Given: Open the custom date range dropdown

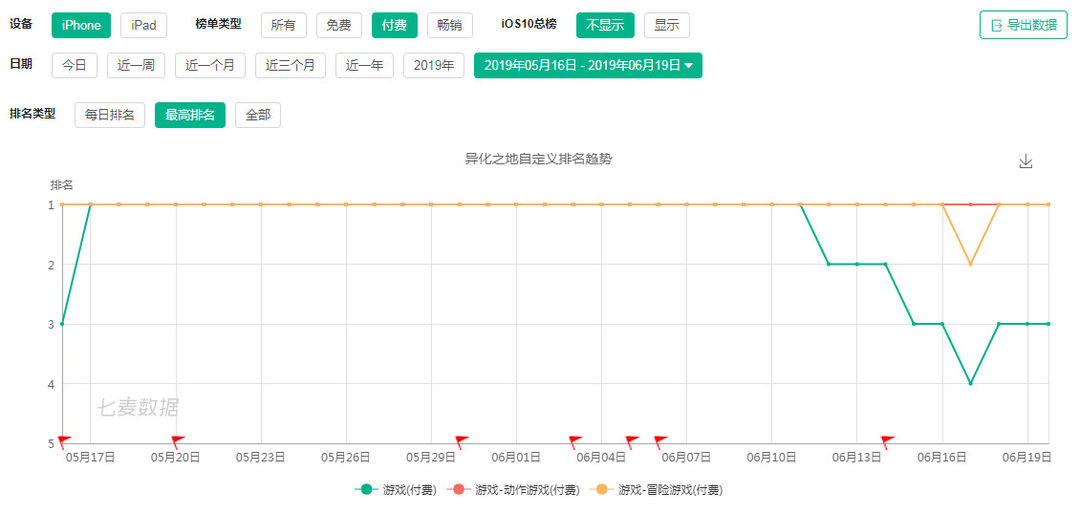Looking at the screenshot, I should (588, 65).
